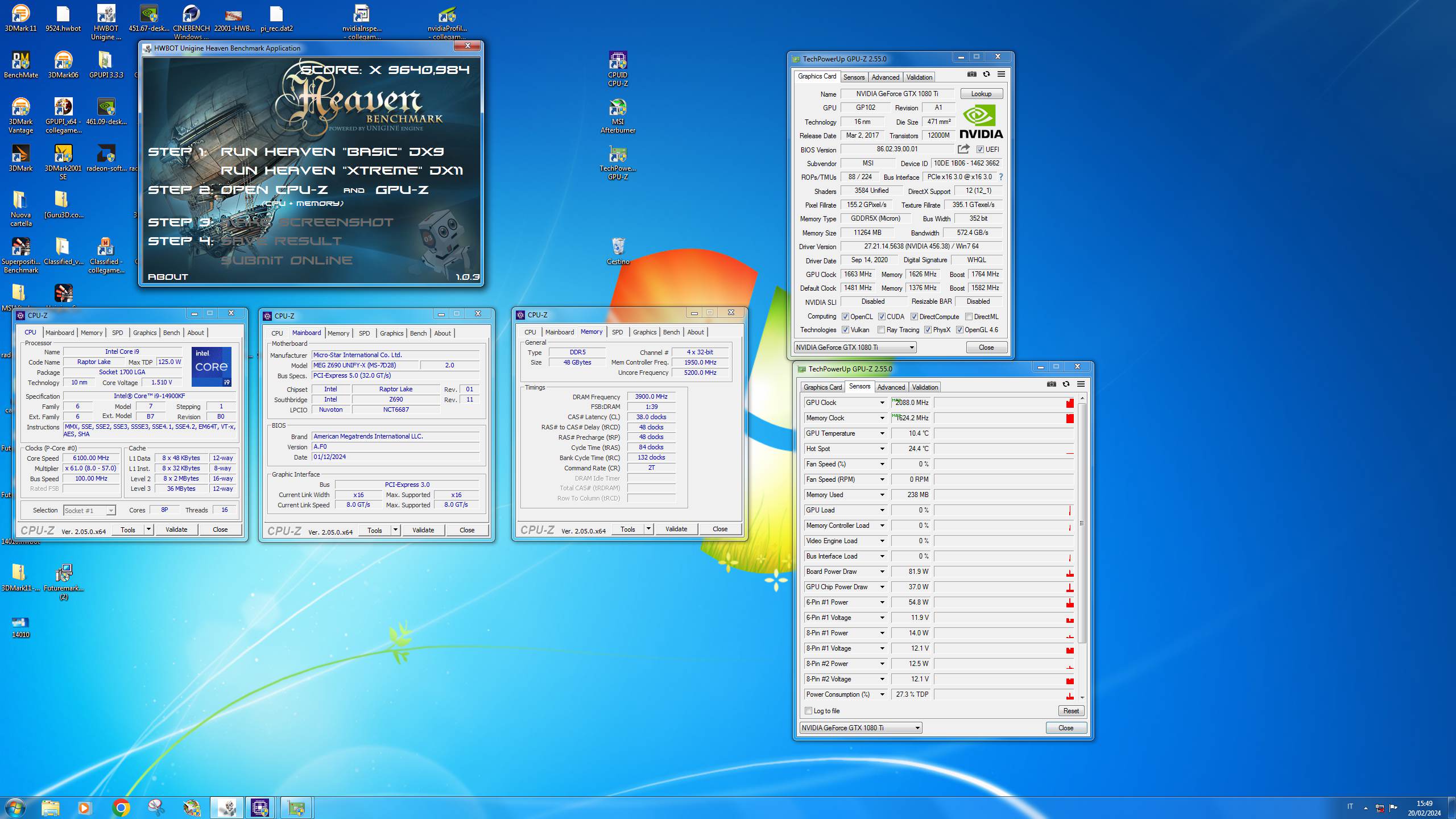Open TechPowerUp GPU-Z desktop shortcut
The width and height of the screenshot is (1456, 819).
[618, 162]
